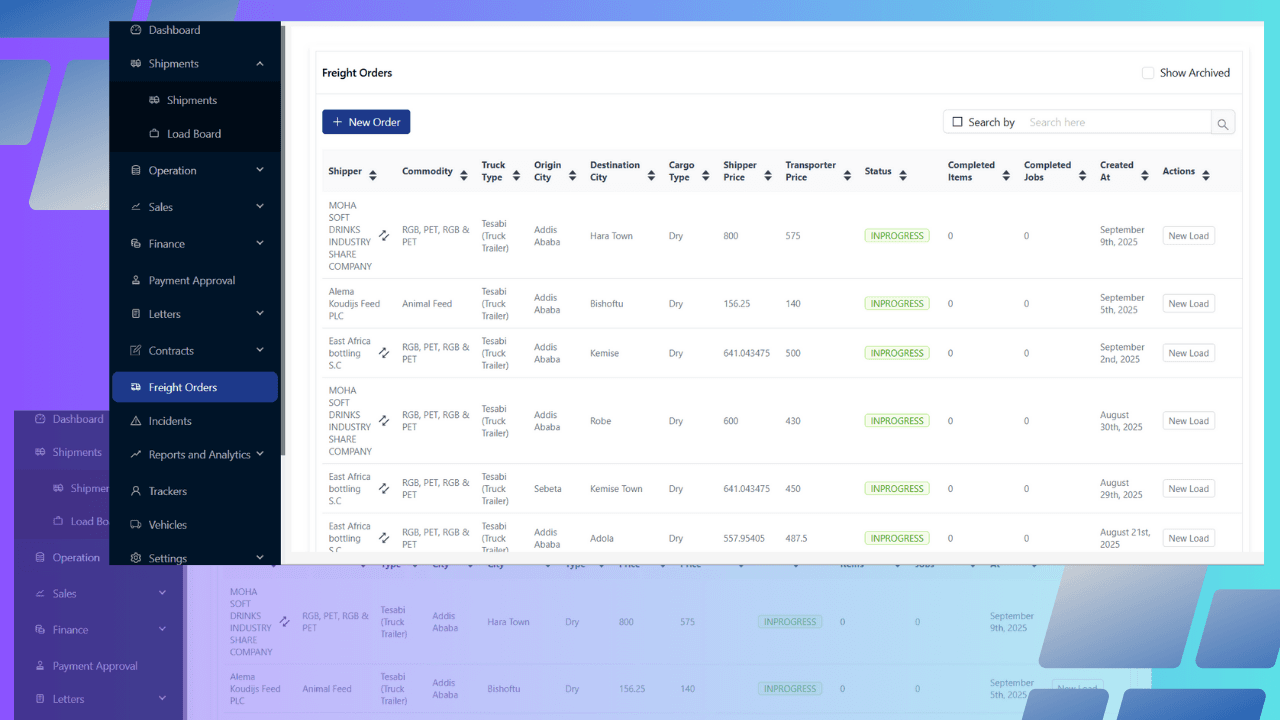Open Shipments submenu item under Shipments
1280x720 pixels.
pyautogui.click(x=191, y=100)
